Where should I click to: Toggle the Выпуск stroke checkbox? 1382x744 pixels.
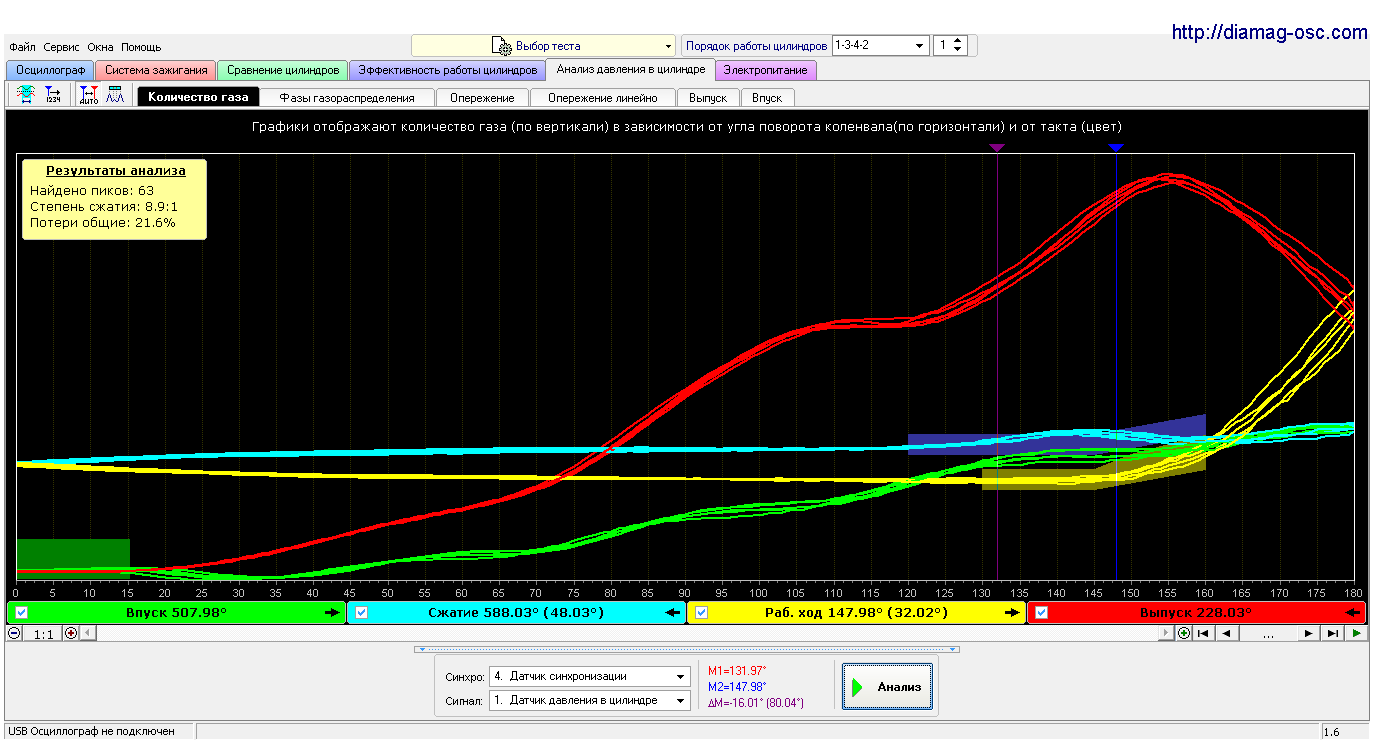(x=1041, y=613)
